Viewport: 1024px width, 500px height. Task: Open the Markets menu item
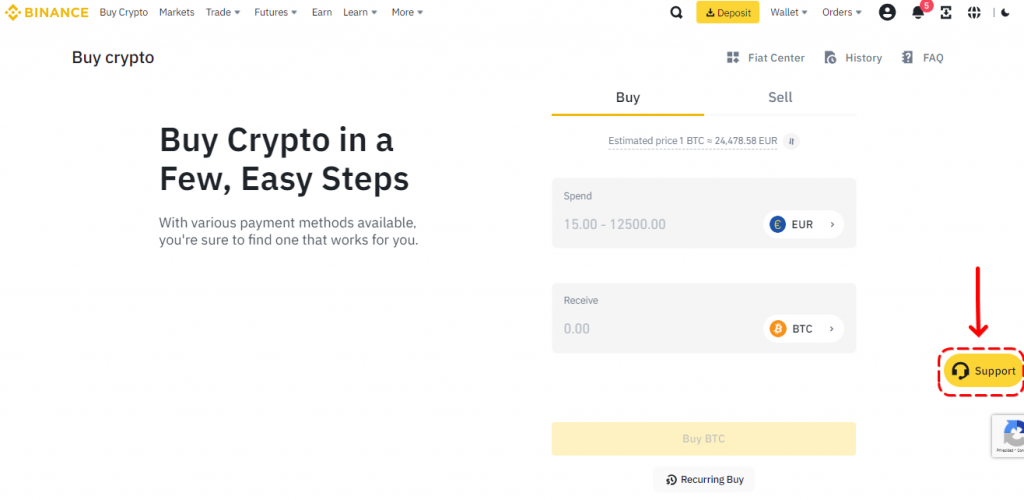coord(177,13)
